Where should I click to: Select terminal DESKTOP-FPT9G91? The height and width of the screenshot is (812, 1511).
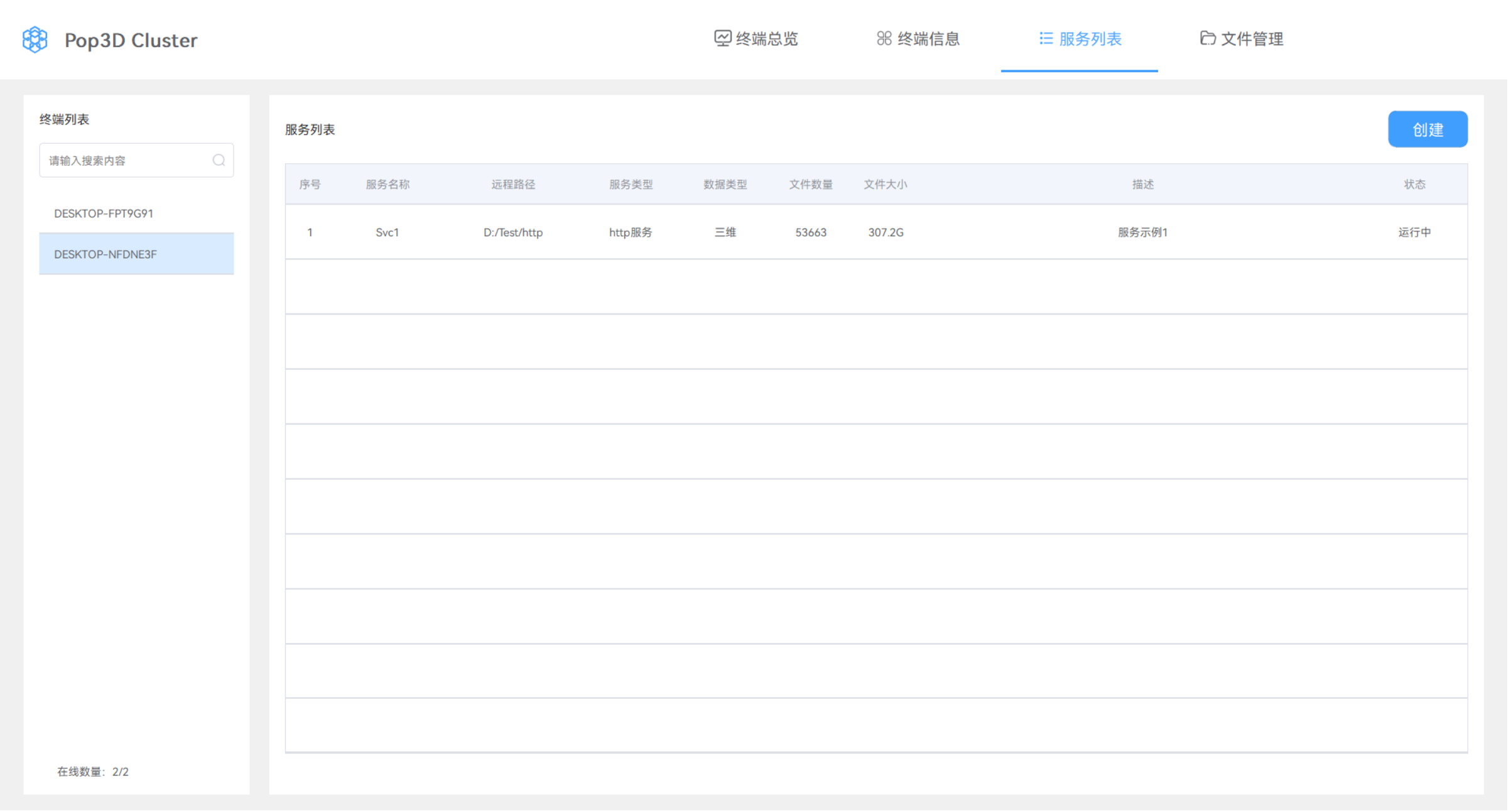[x=104, y=214]
